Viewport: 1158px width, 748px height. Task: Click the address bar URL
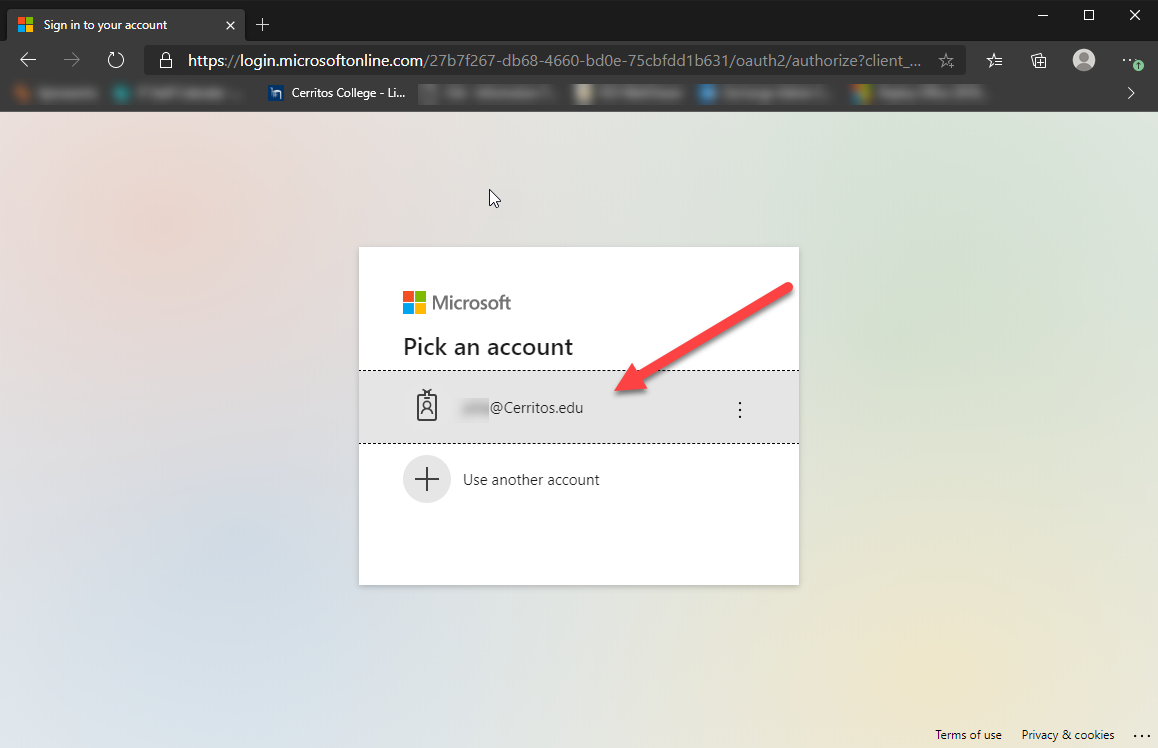[x=554, y=61]
